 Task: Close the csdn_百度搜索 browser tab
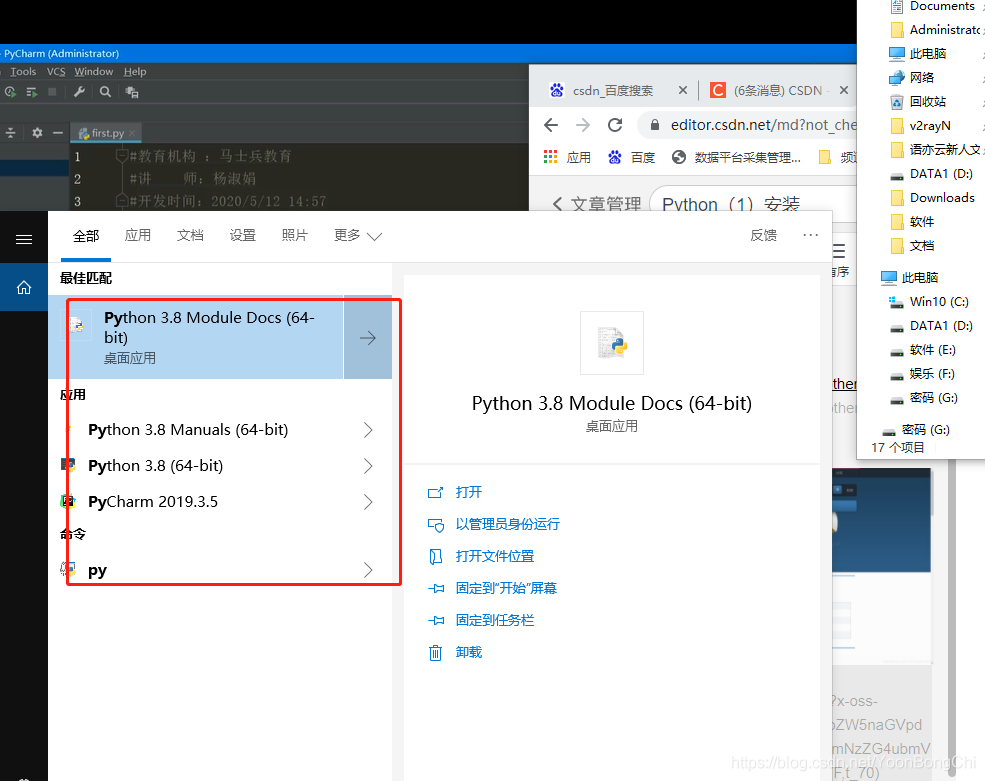click(x=683, y=90)
